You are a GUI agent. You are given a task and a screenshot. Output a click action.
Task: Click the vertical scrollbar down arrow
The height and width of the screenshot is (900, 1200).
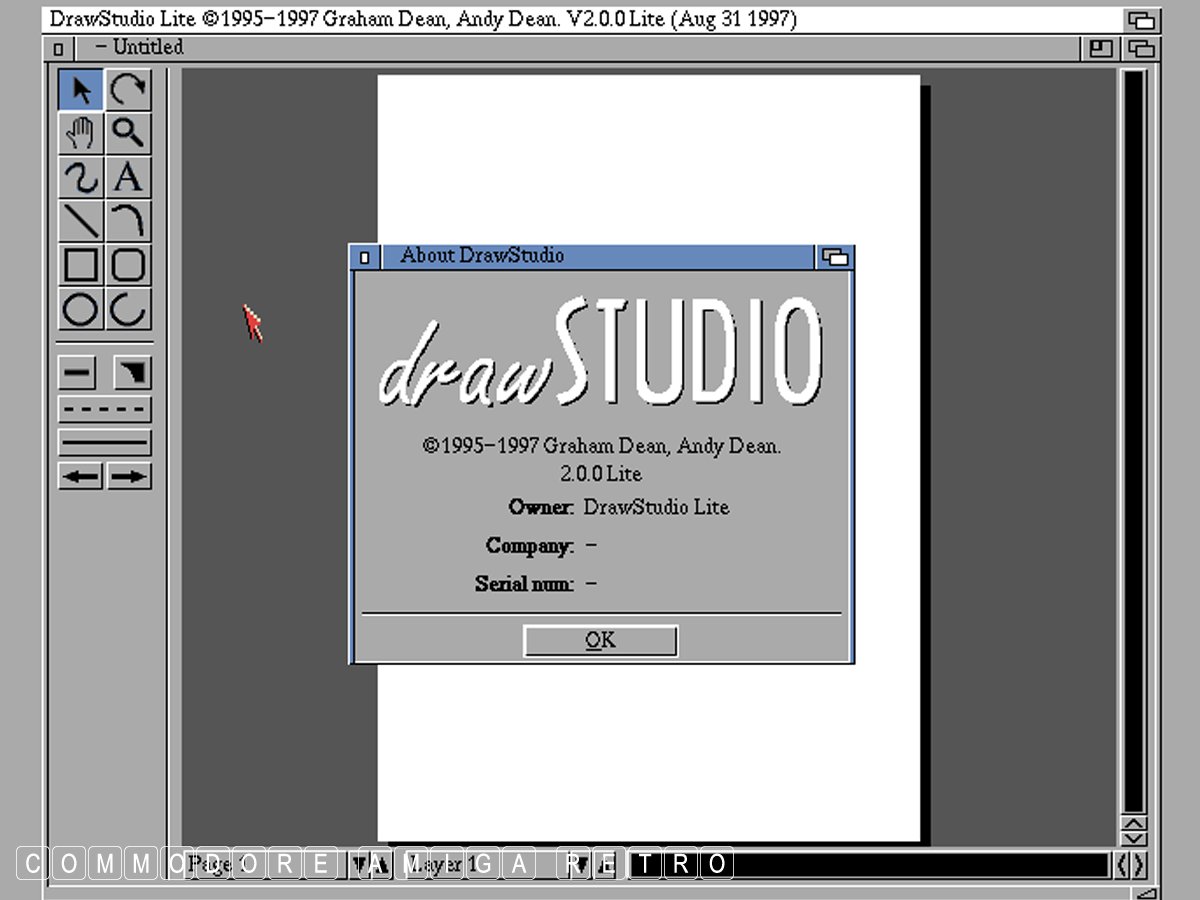(x=1134, y=839)
